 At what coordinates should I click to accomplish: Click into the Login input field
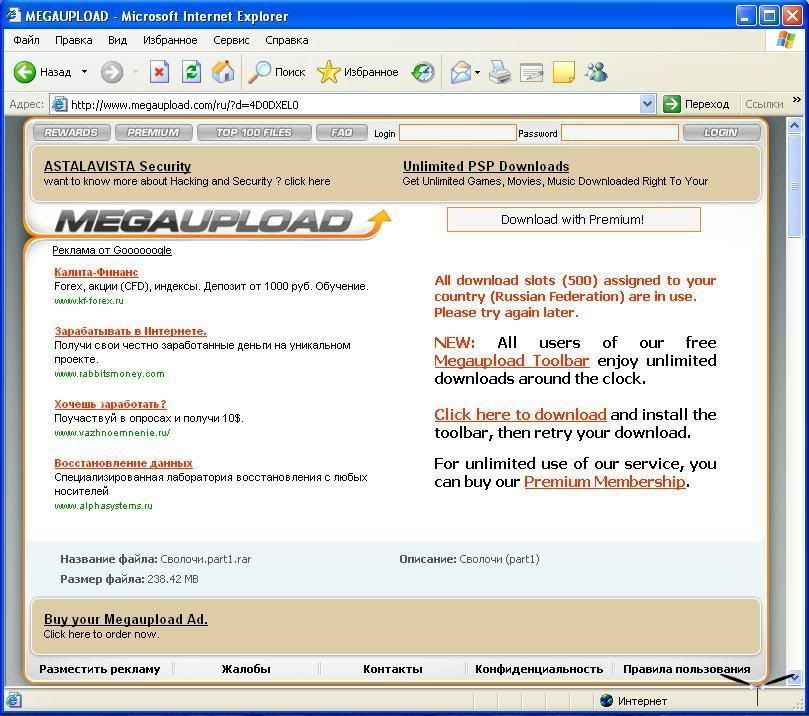click(457, 133)
